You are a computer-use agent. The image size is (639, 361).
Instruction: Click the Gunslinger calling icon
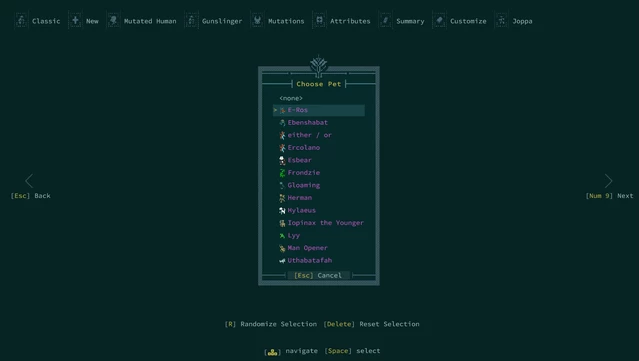(191, 20)
